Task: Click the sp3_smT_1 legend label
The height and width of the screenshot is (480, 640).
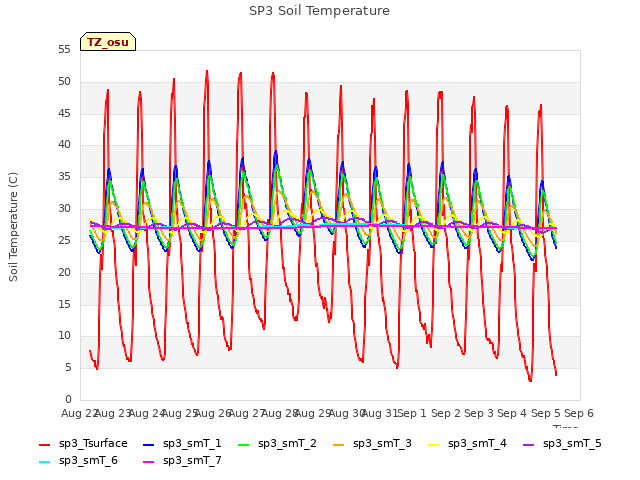Action: tap(192, 443)
